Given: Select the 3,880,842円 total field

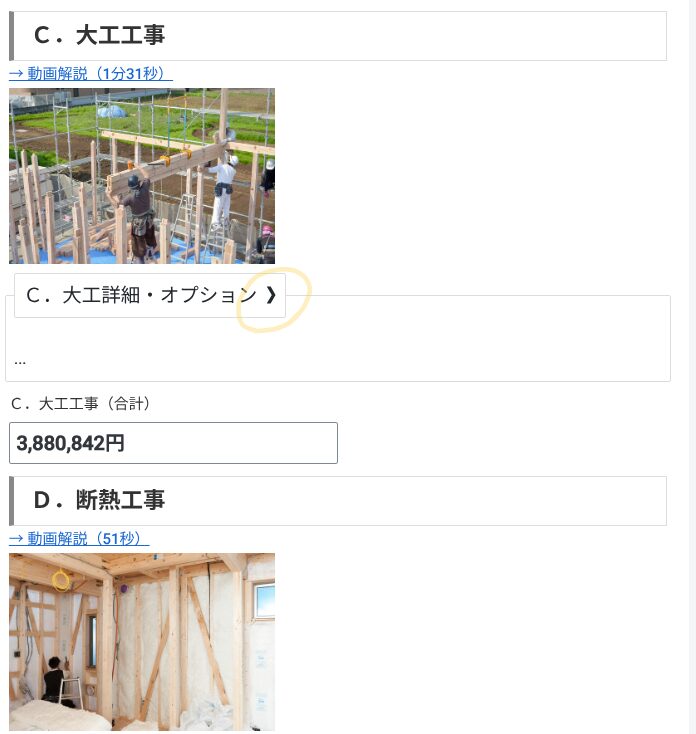Looking at the screenshot, I should coord(173,443).
